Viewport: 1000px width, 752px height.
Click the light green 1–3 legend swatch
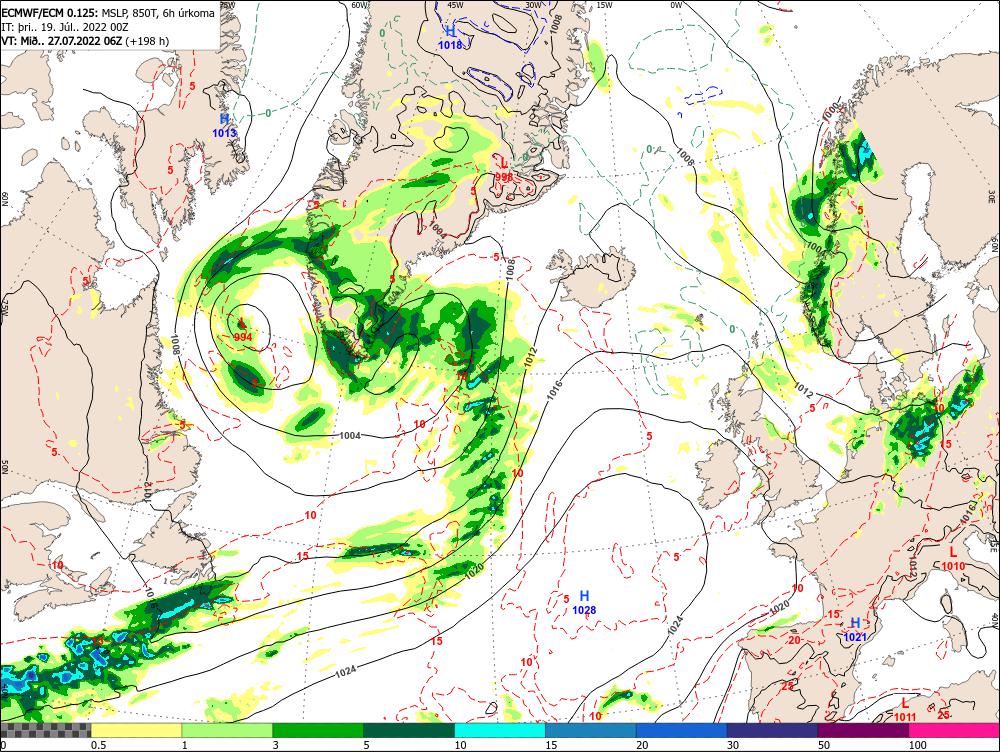tap(227, 730)
